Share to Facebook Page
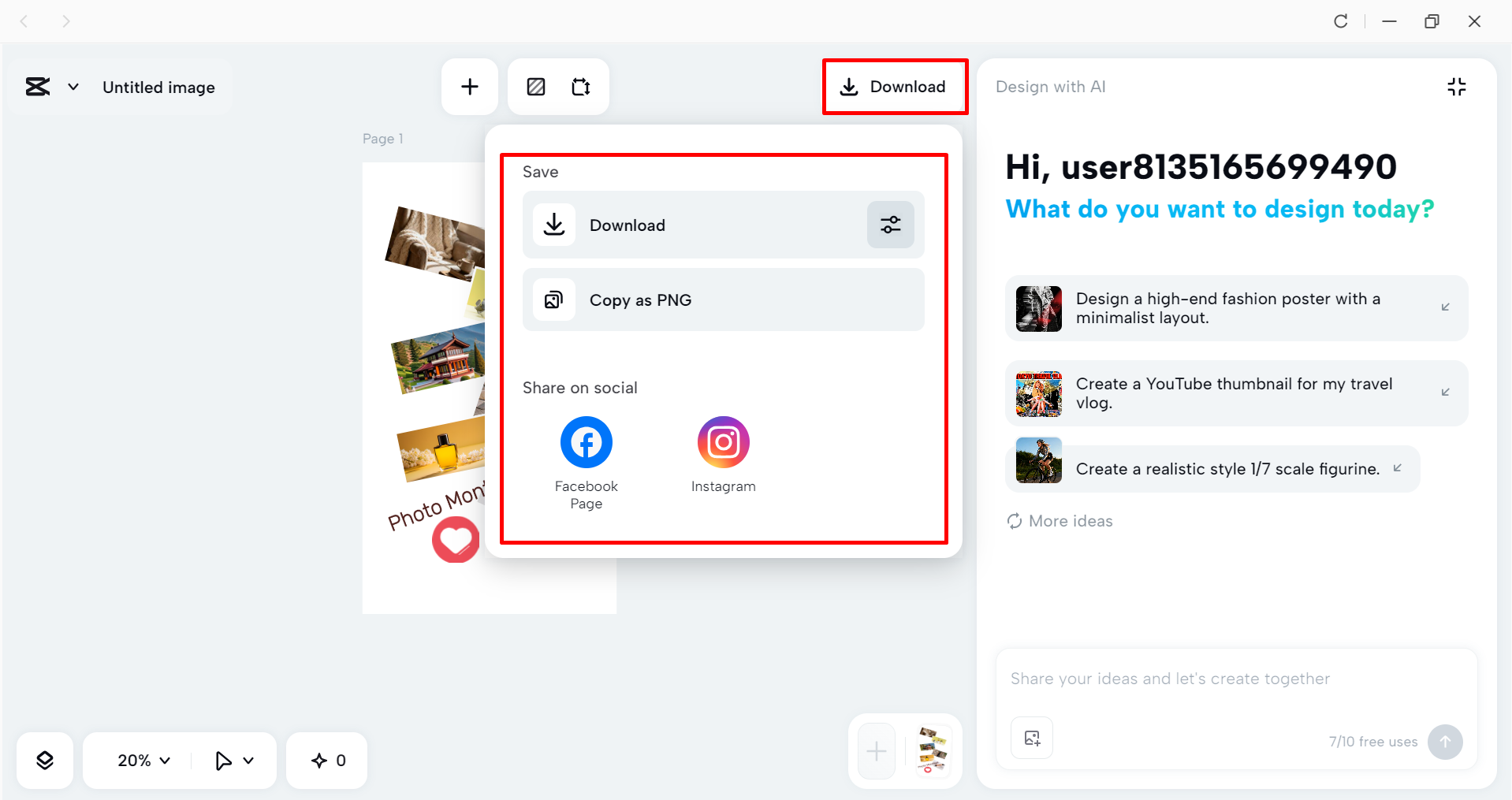 (x=587, y=463)
